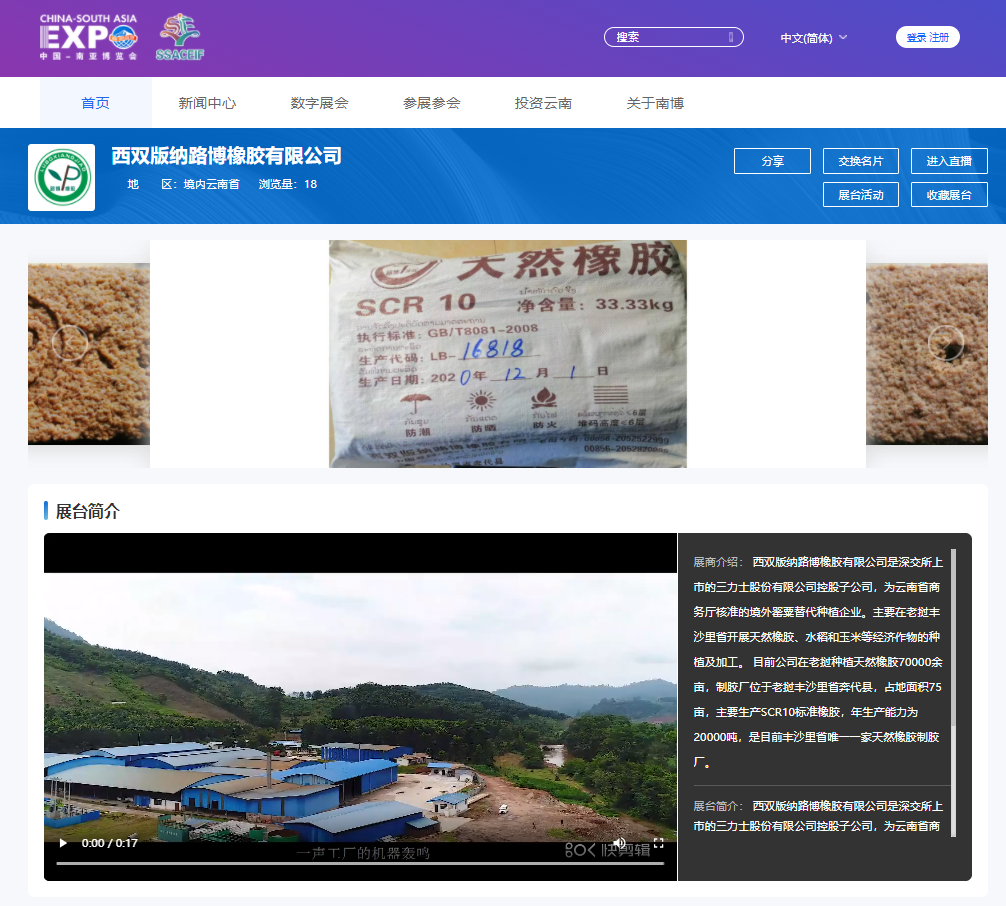
Task: Click the 进入直播 button
Action: [949, 161]
